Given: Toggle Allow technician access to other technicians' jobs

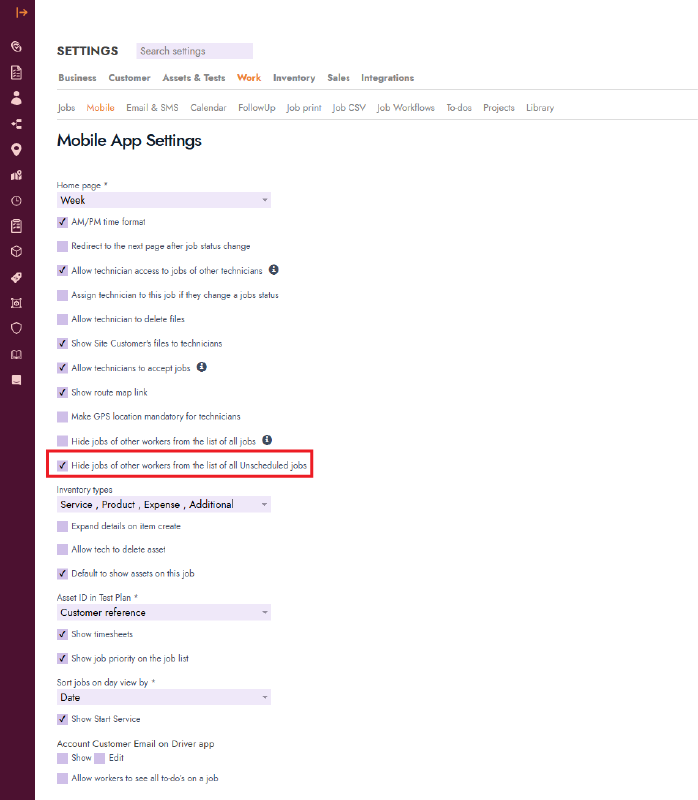Looking at the screenshot, I should coord(62,270).
